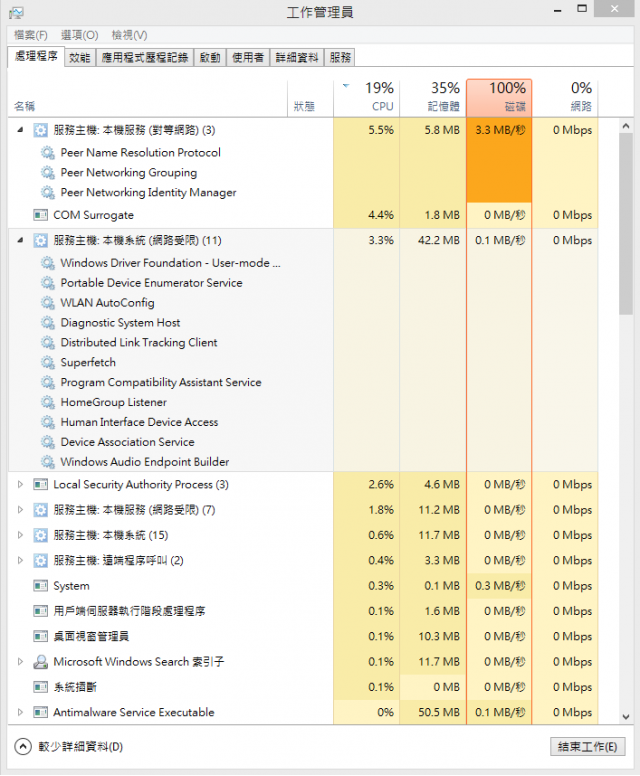This screenshot has width=640, height=776.
Task: Expand Microsoft Windows Search 索引子 row
Action: 20,662
